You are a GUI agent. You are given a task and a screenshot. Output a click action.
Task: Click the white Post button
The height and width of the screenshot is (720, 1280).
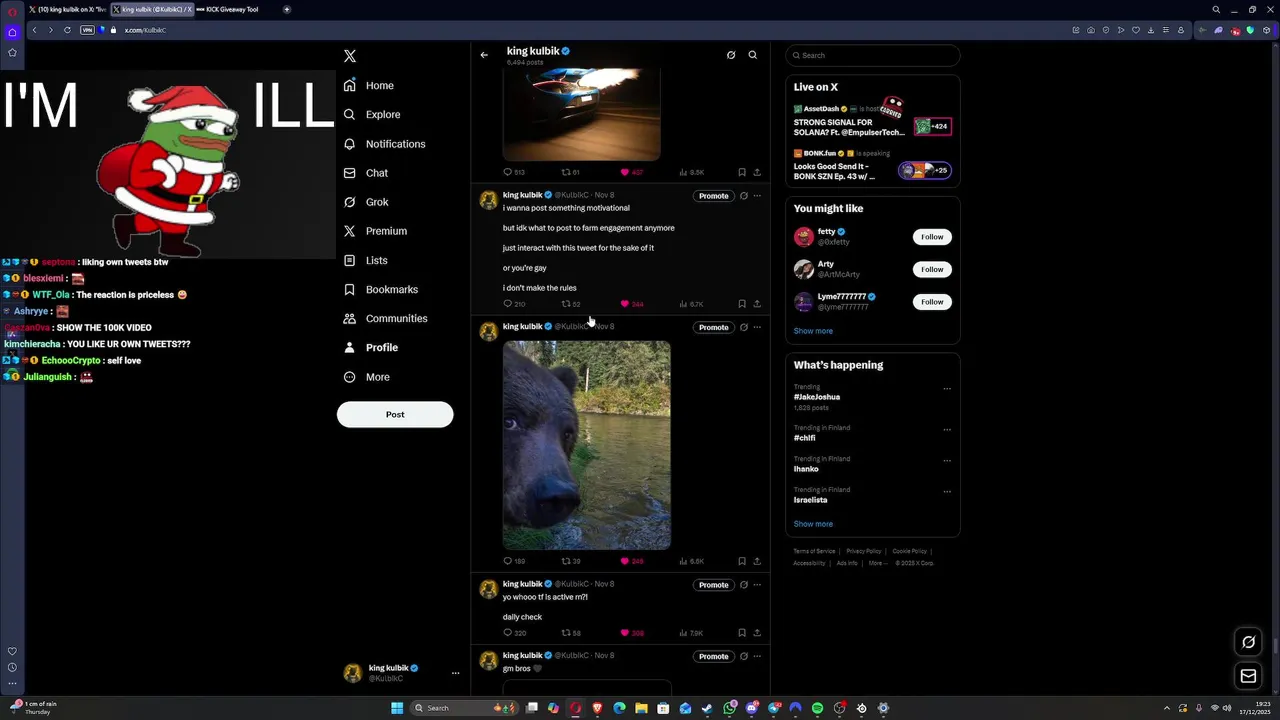(395, 414)
